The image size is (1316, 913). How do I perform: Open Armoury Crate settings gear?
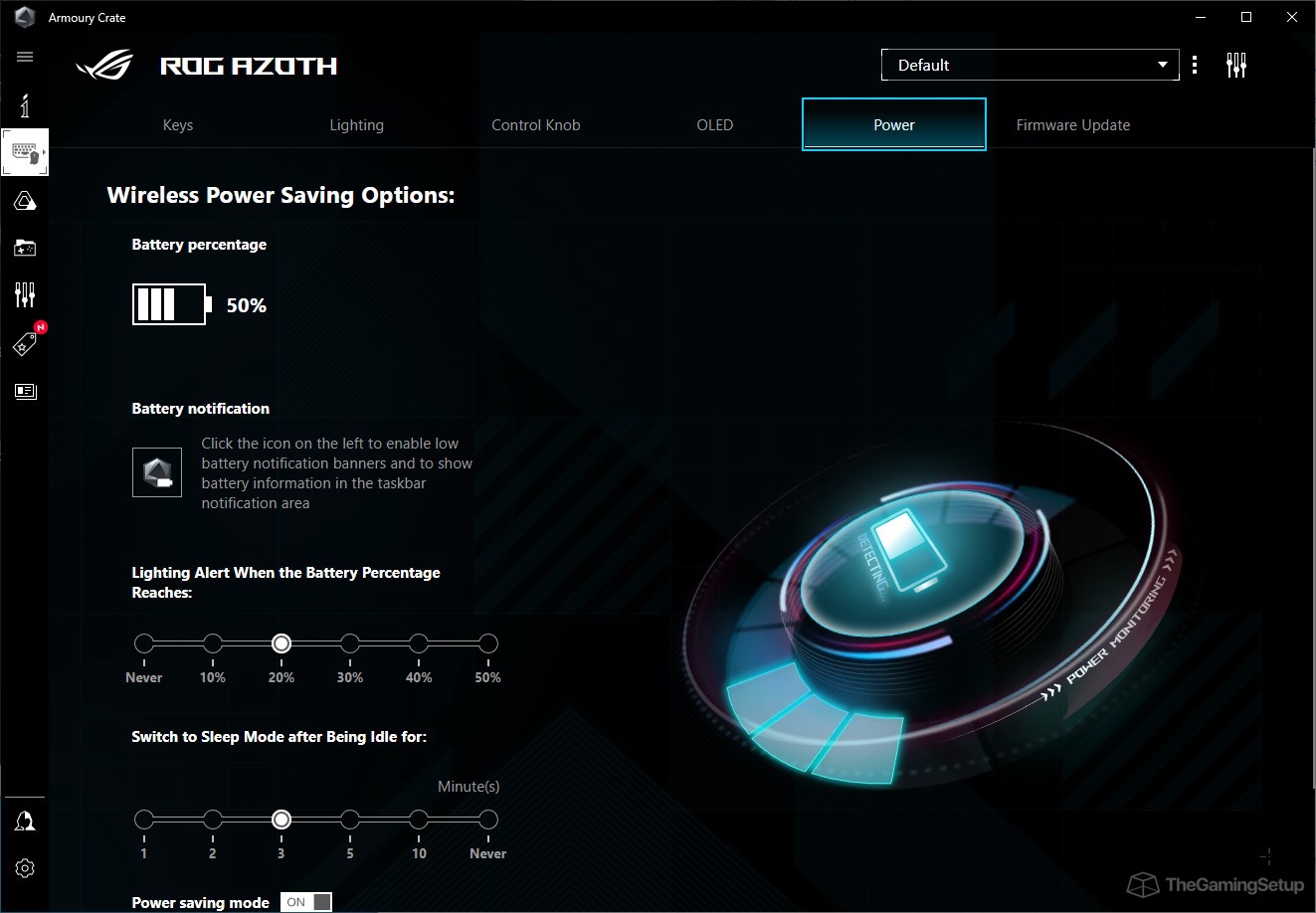tap(25, 867)
